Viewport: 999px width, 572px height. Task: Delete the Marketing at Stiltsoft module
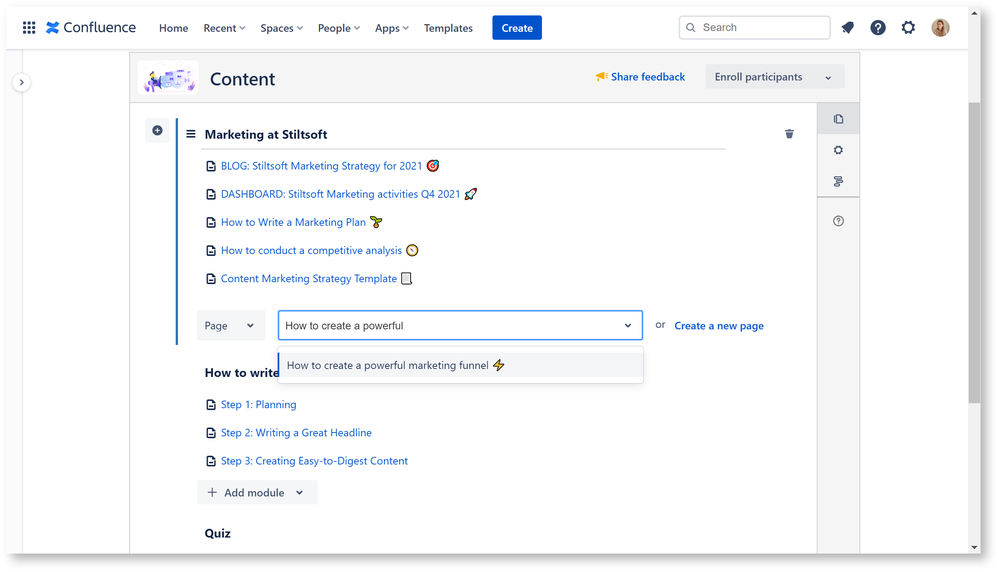pyautogui.click(x=789, y=134)
